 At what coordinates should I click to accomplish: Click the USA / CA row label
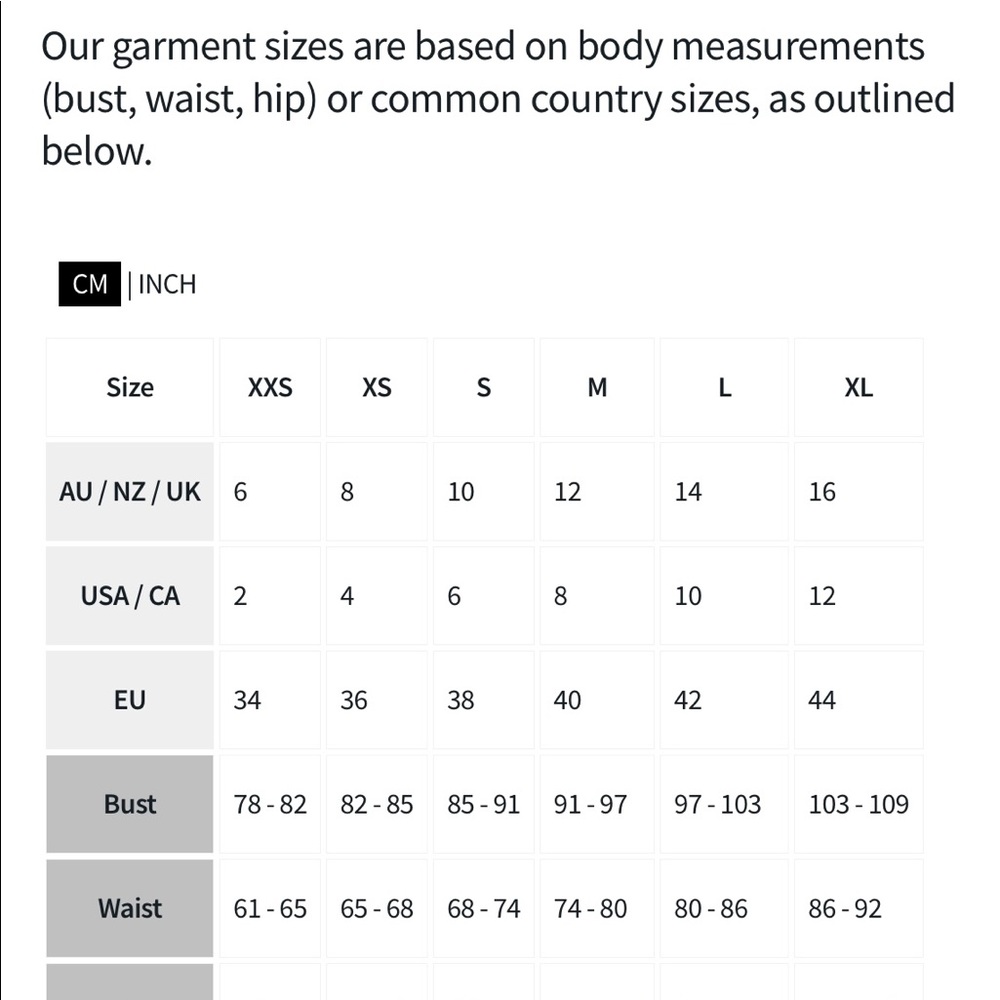(129, 596)
